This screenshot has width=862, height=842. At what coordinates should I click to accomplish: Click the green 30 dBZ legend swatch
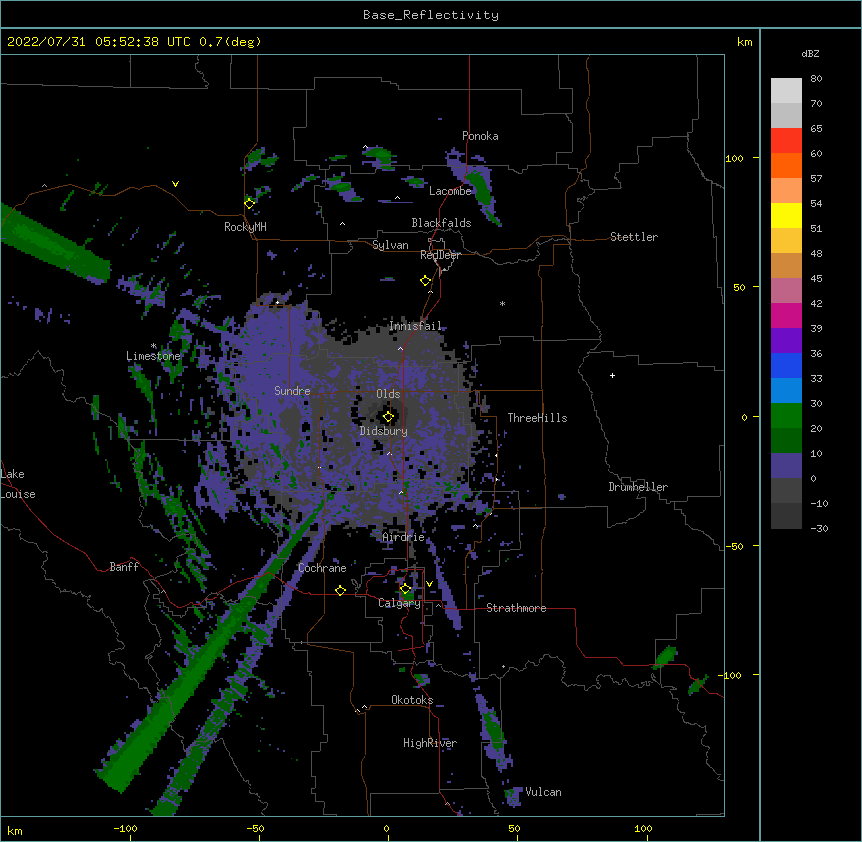(x=786, y=416)
